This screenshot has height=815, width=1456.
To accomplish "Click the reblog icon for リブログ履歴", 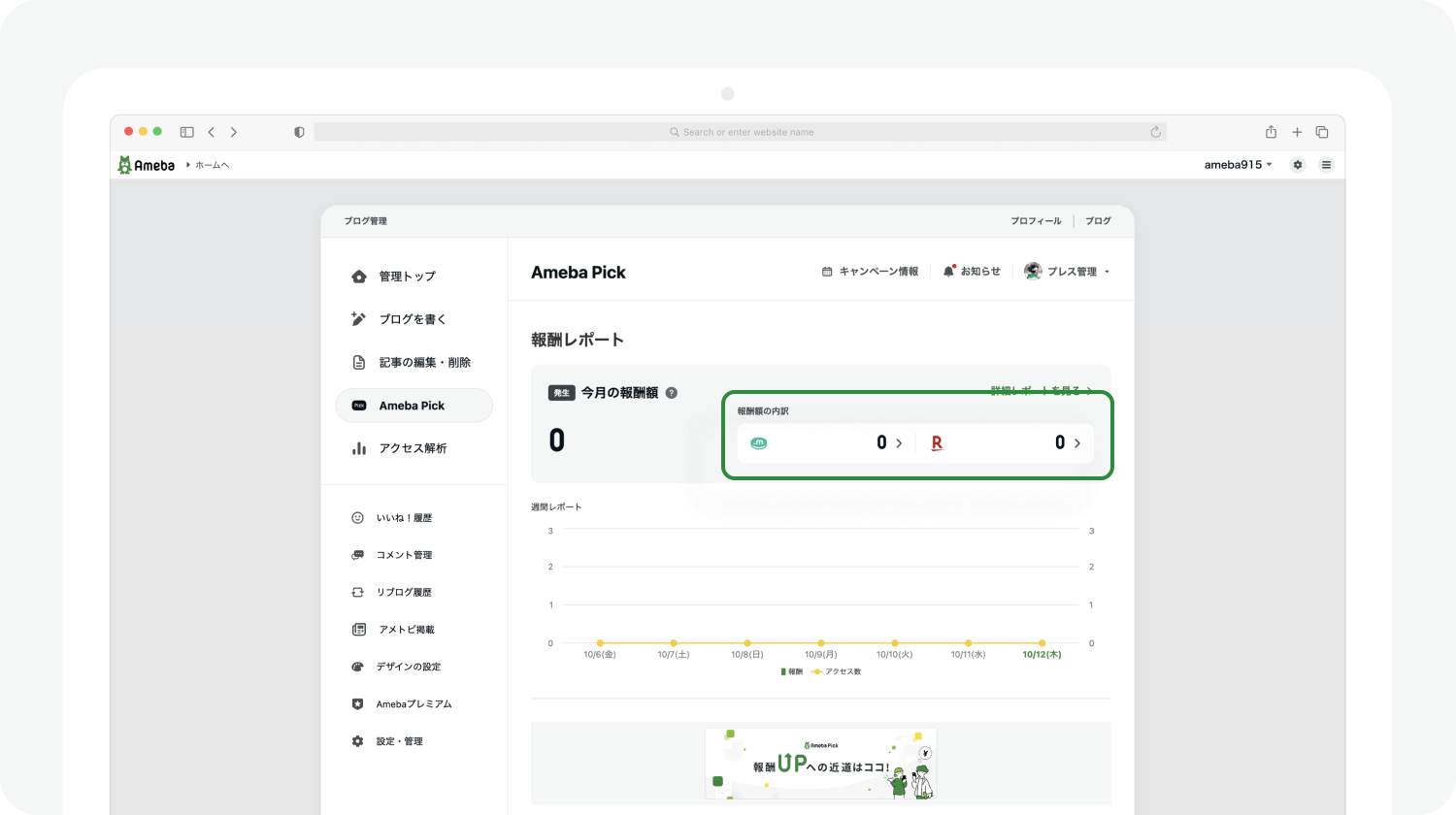I will tap(357, 592).
